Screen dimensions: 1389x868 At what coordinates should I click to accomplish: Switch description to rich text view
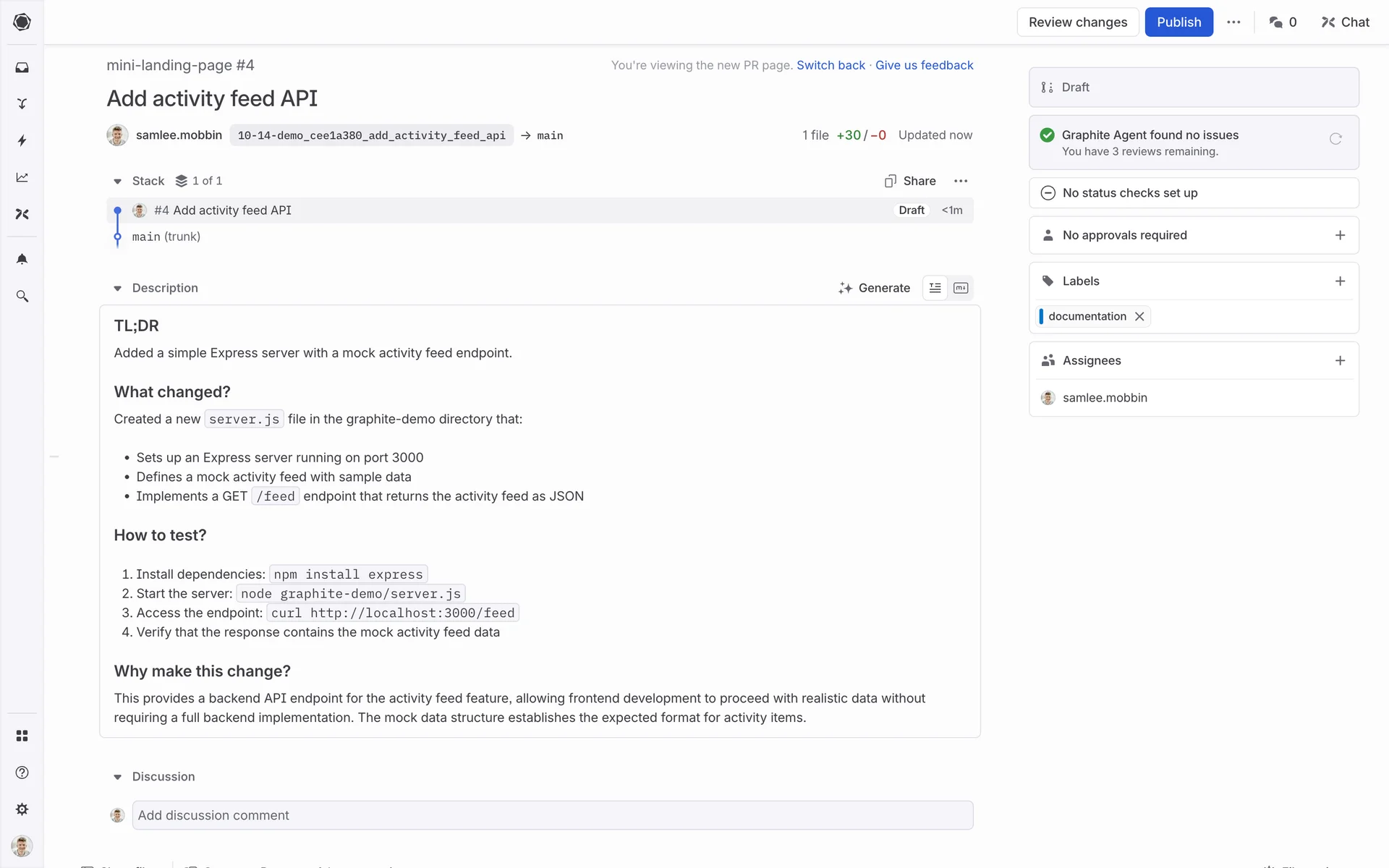(935, 288)
